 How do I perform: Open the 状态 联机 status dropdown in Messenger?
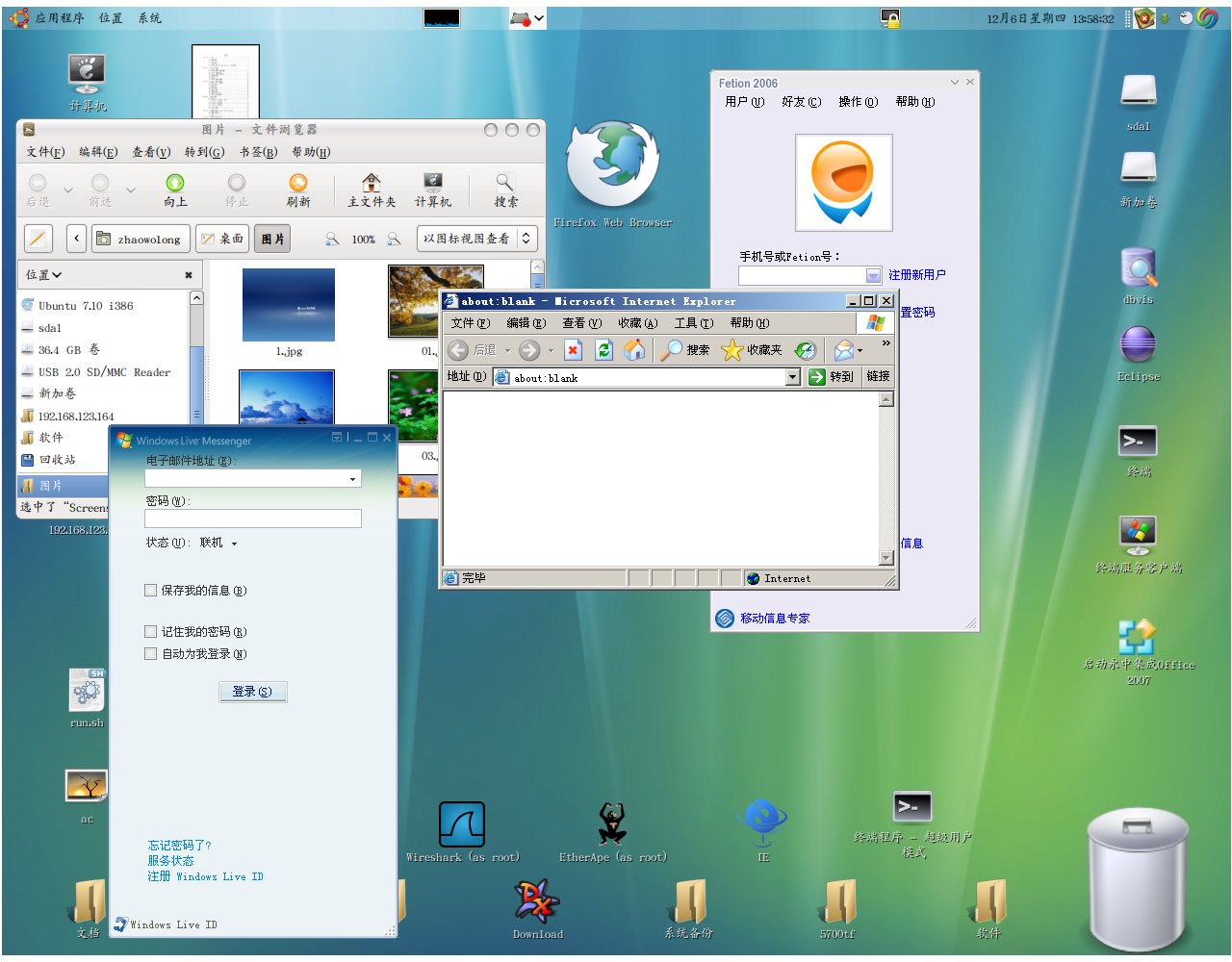coord(218,543)
